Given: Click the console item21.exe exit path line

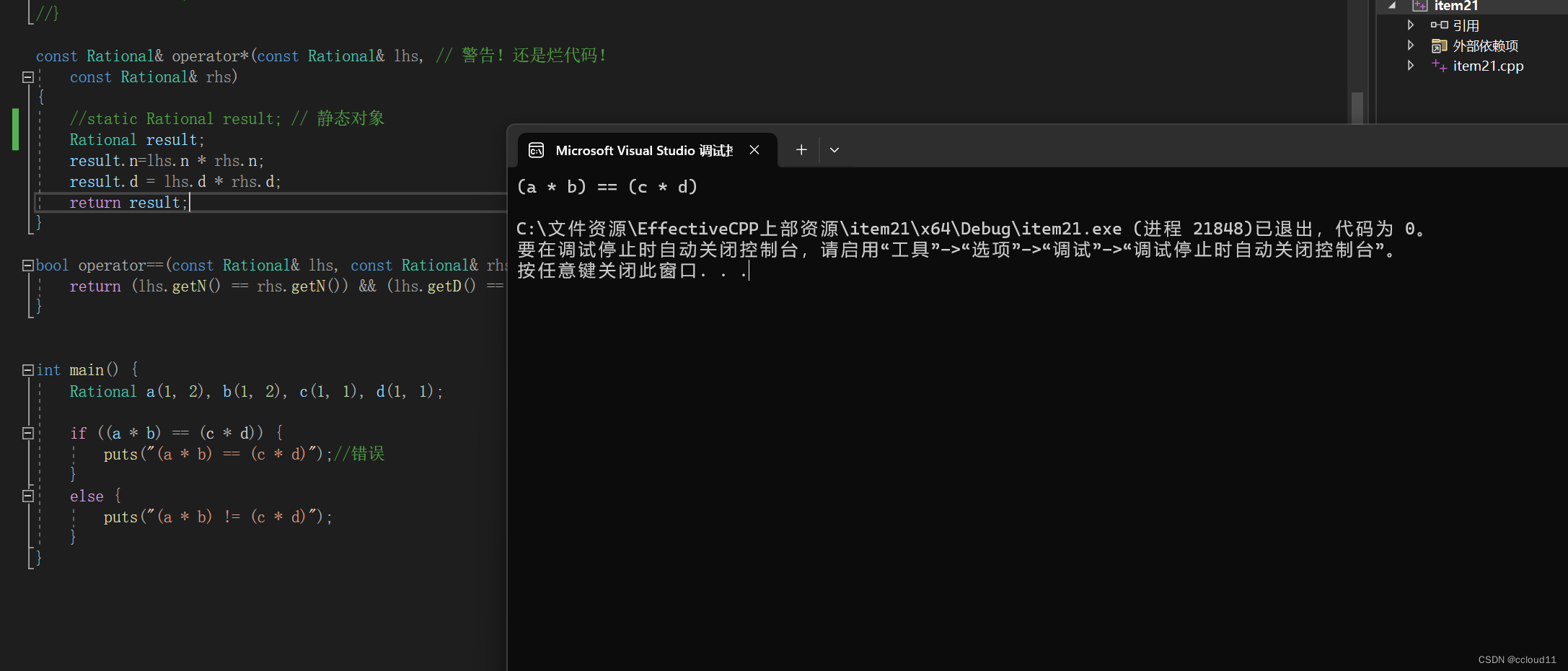Looking at the screenshot, I should click(971, 229).
